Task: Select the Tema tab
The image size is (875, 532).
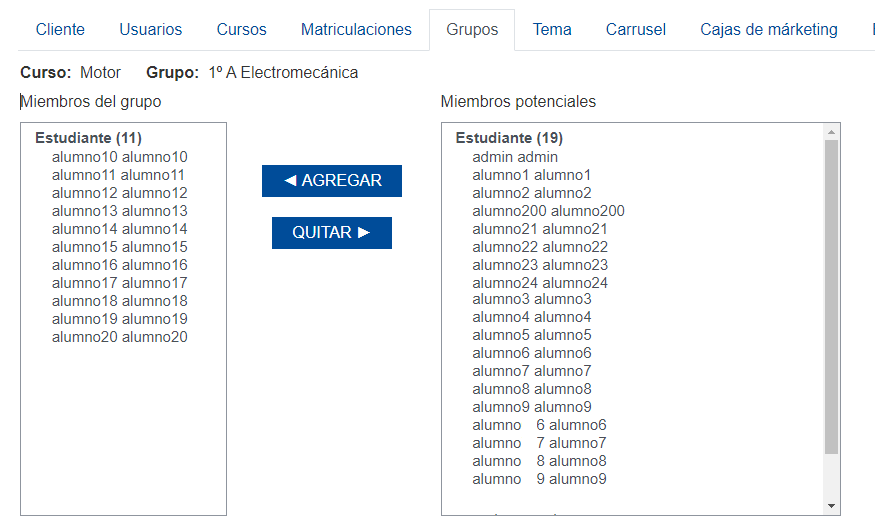Action: tap(552, 30)
